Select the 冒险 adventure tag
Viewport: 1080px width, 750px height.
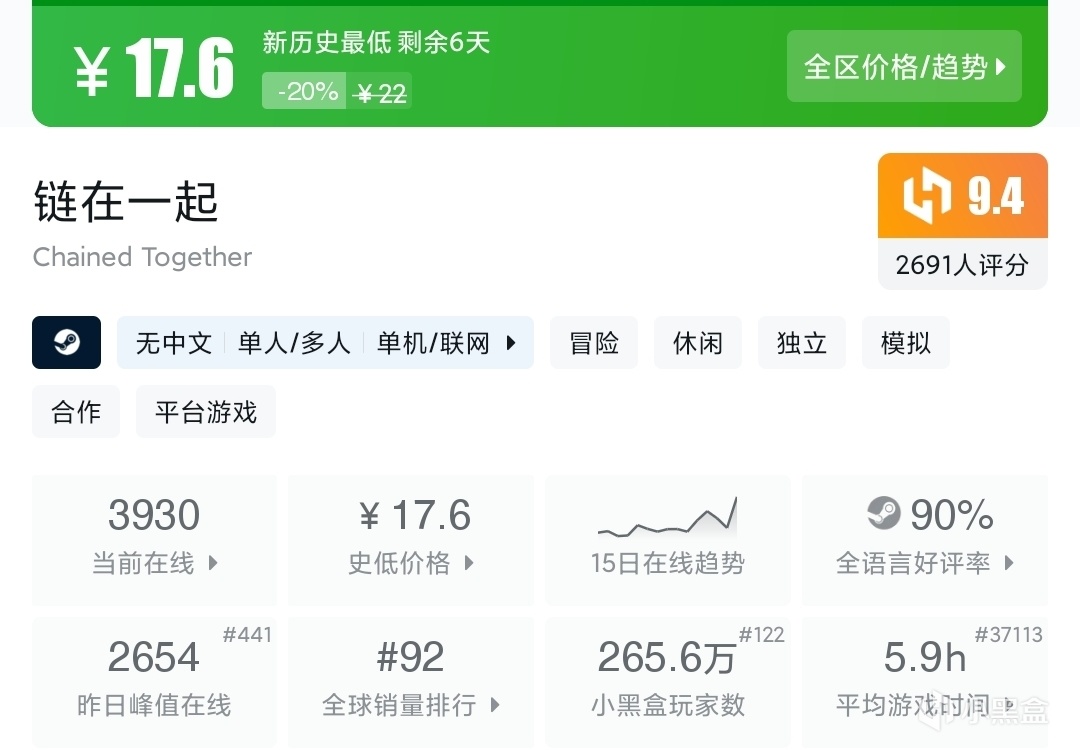[594, 343]
